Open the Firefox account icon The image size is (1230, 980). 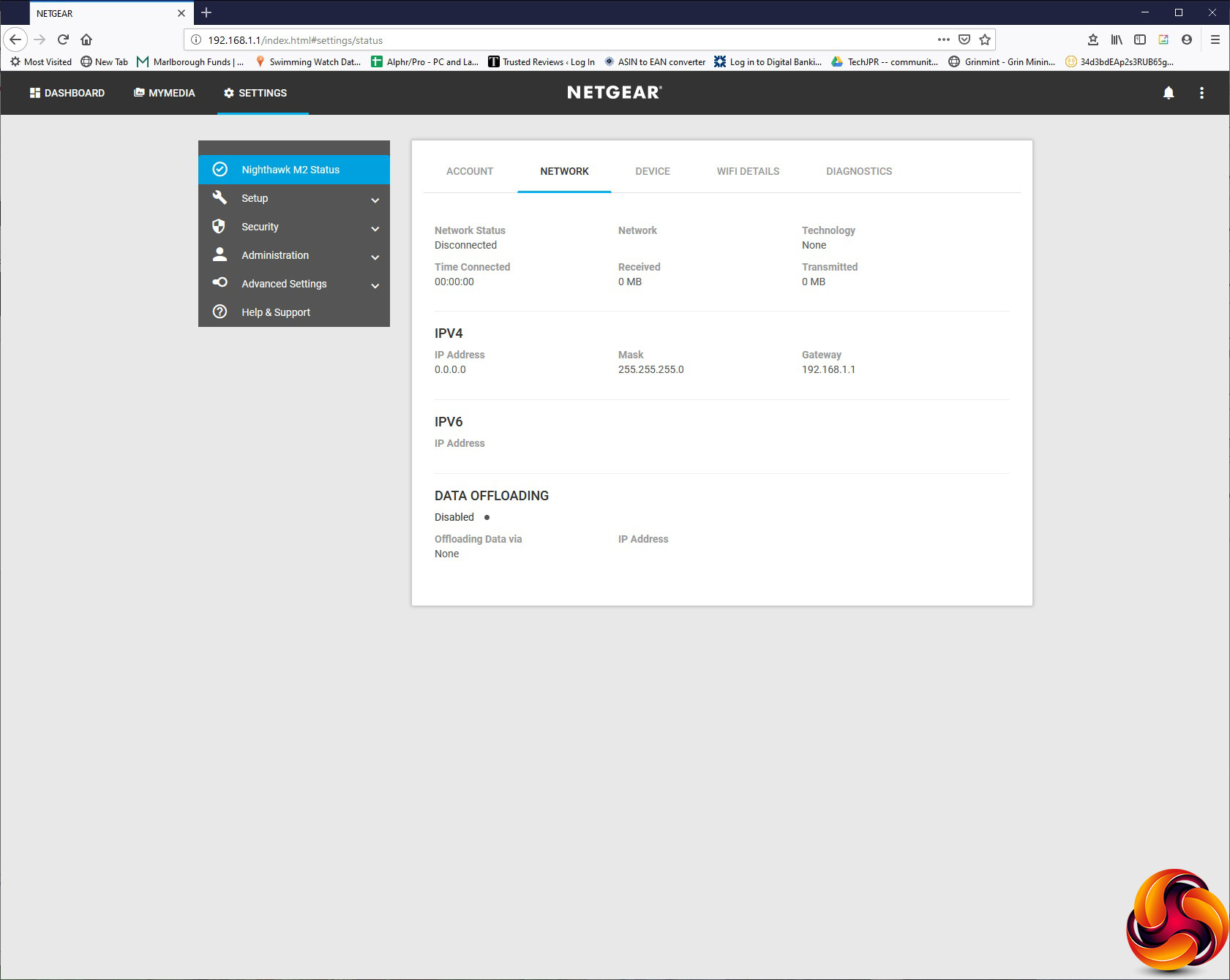[x=1187, y=39]
